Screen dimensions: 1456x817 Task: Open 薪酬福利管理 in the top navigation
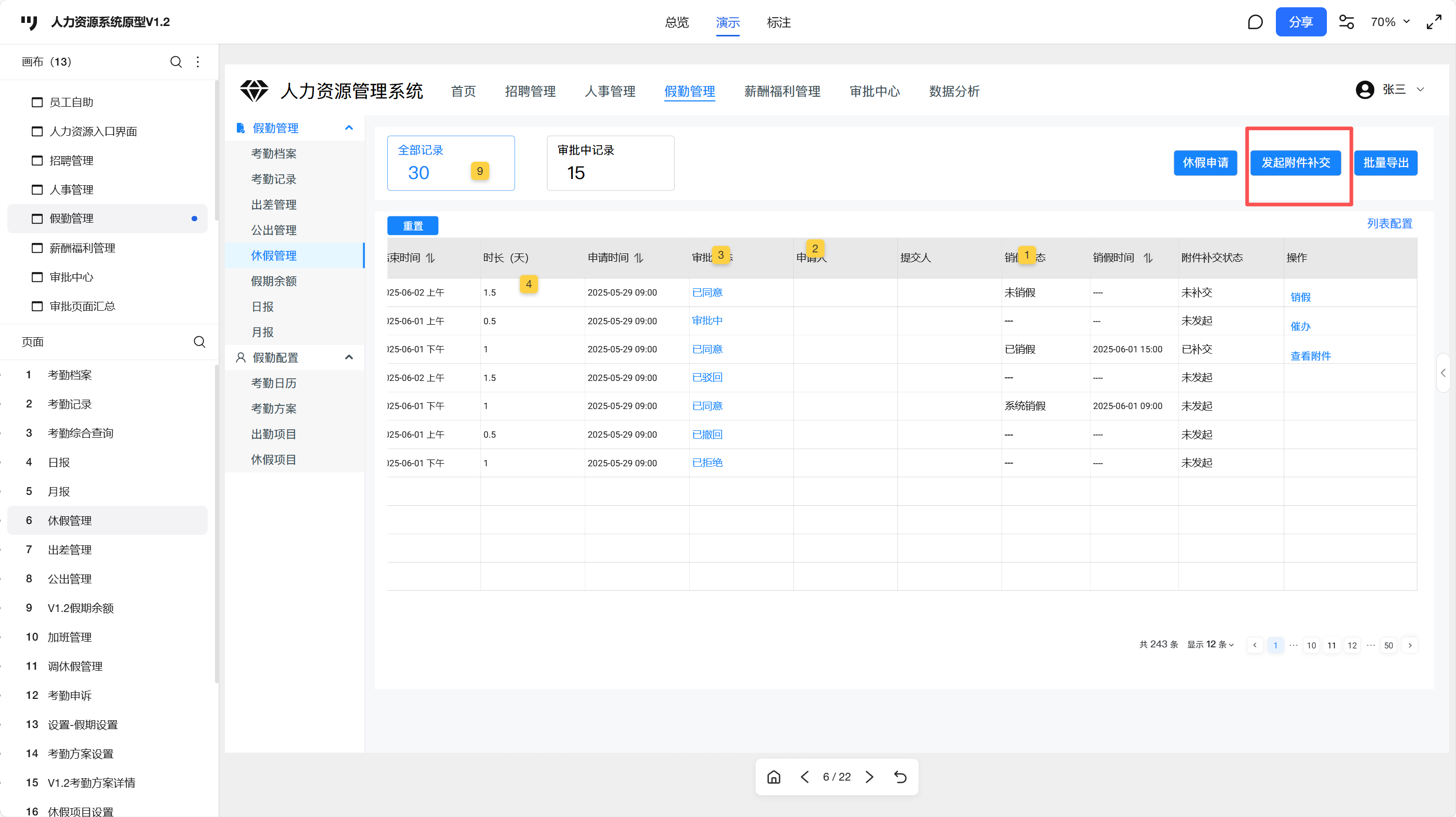tap(782, 91)
